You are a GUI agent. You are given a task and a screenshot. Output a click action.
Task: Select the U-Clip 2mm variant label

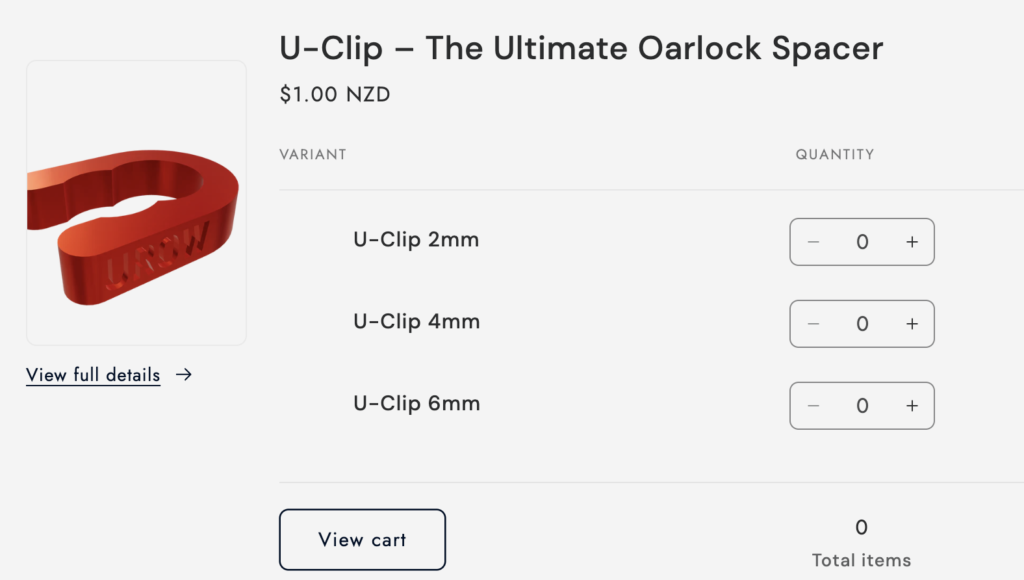click(x=416, y=240)
